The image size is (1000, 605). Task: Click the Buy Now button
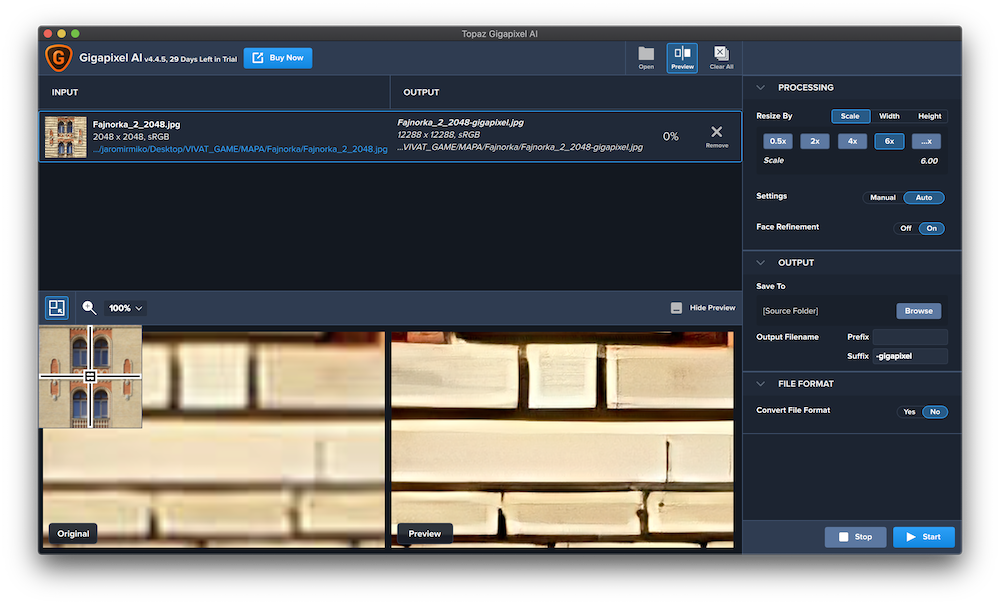[x=278, y=58]
